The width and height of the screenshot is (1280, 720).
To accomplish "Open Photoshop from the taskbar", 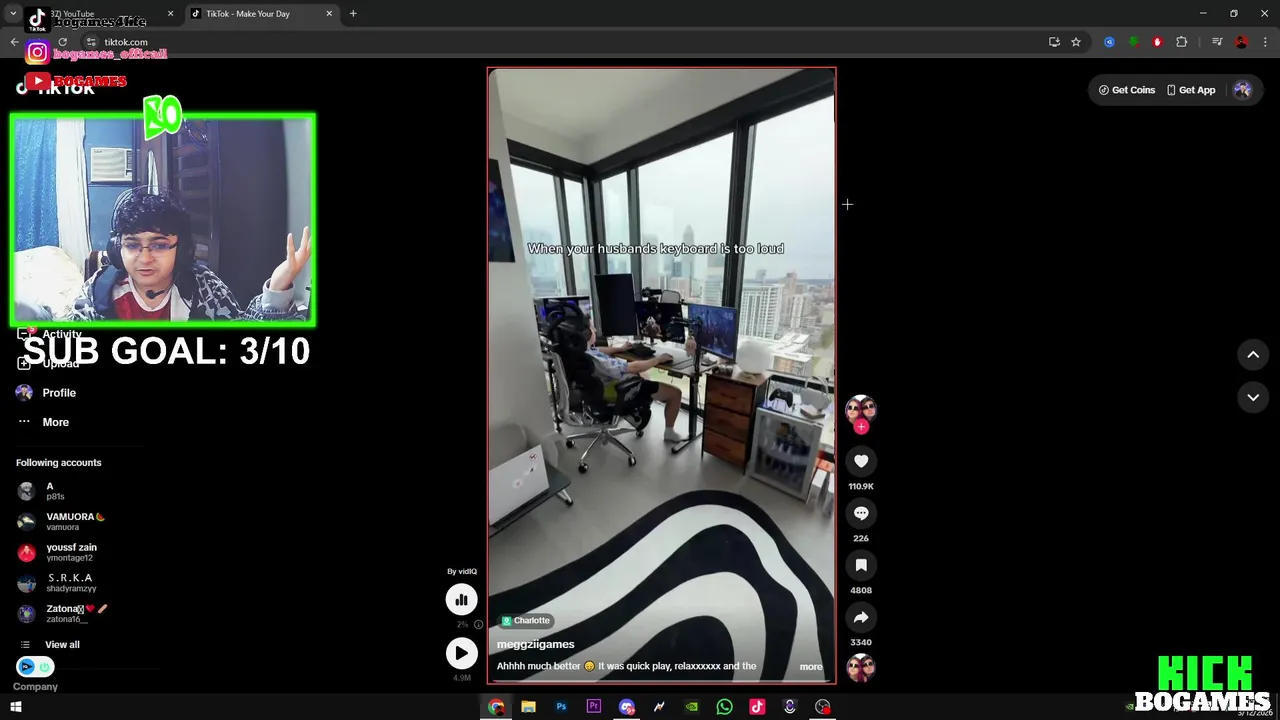I will click(x=561, y=707).
